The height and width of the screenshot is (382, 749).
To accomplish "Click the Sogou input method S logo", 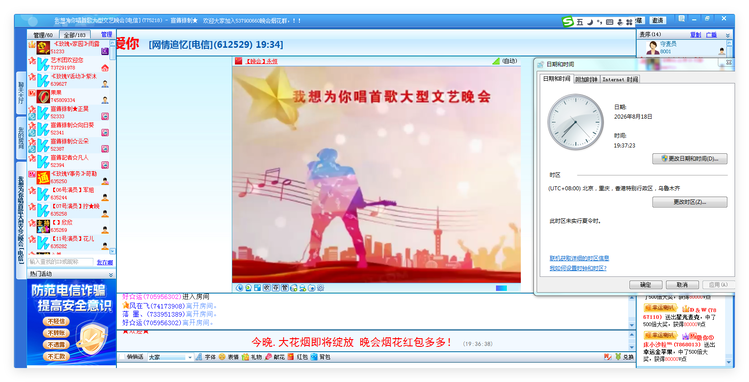I will pos(567,21).
